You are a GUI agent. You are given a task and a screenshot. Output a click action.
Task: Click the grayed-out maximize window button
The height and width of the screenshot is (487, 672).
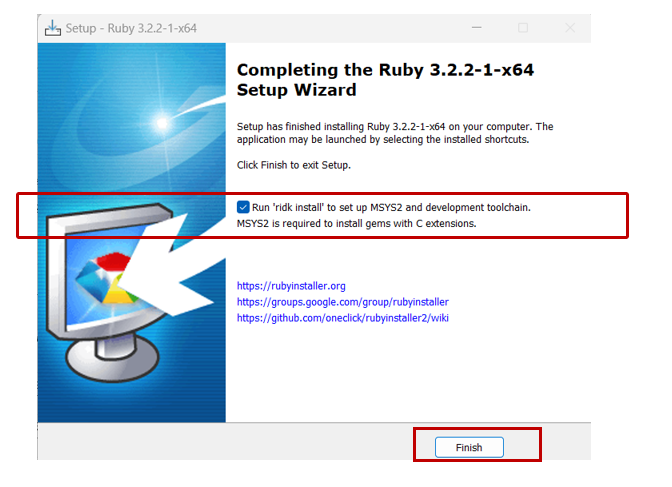pos(523,28)
